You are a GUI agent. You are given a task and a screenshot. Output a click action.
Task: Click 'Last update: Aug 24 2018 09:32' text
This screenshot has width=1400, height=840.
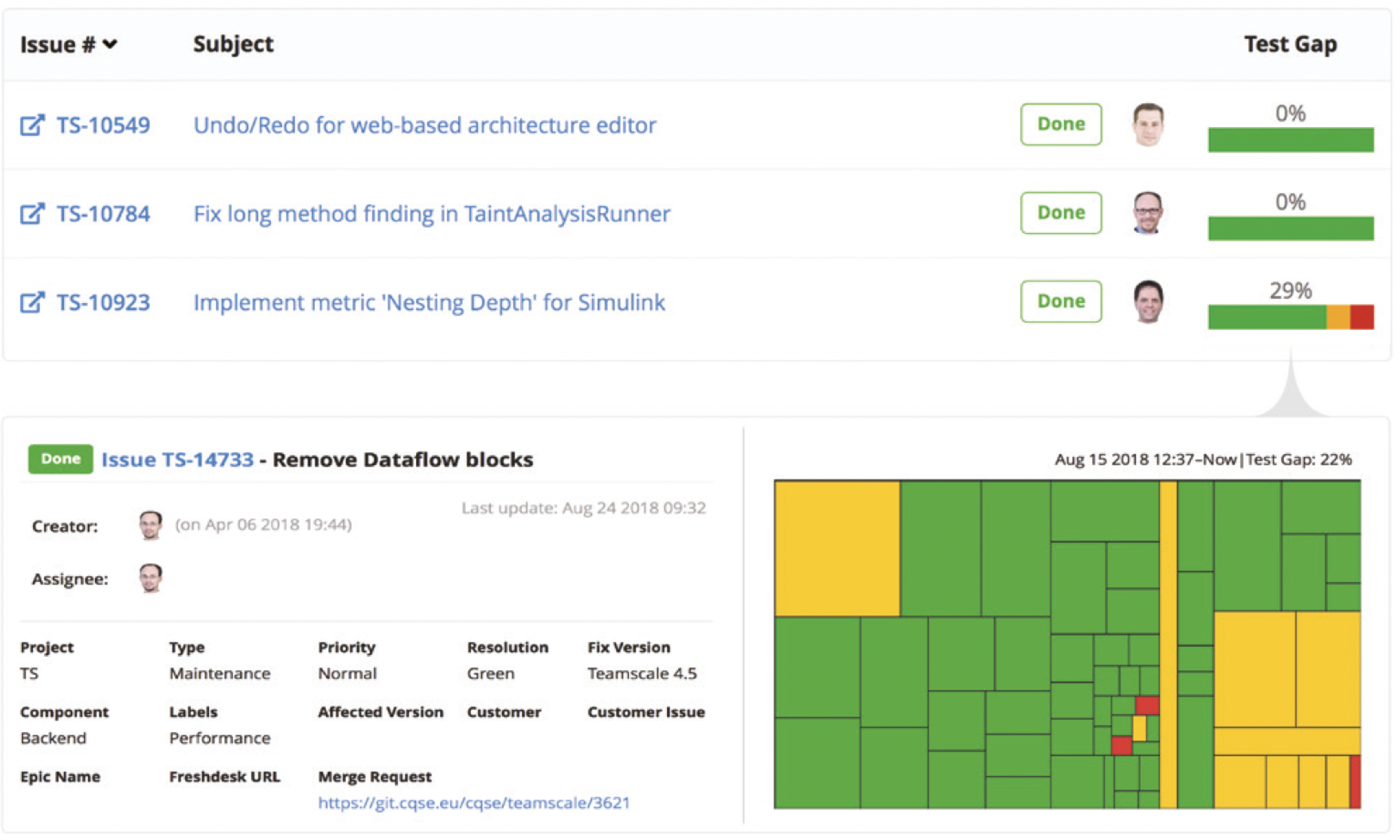pyautogui.click(x=583, y=508)
